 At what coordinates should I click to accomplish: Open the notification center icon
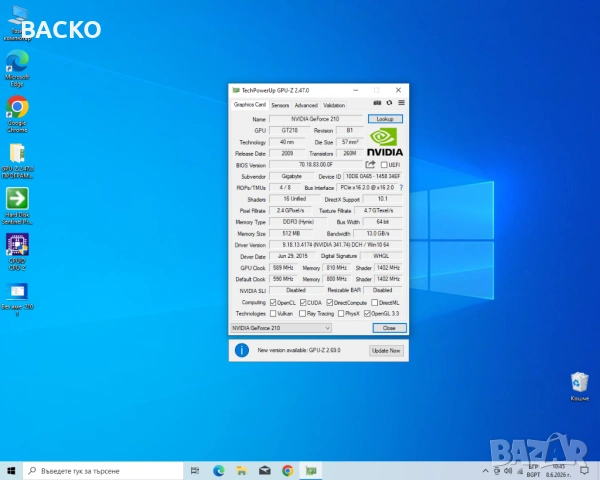[584, 471]
